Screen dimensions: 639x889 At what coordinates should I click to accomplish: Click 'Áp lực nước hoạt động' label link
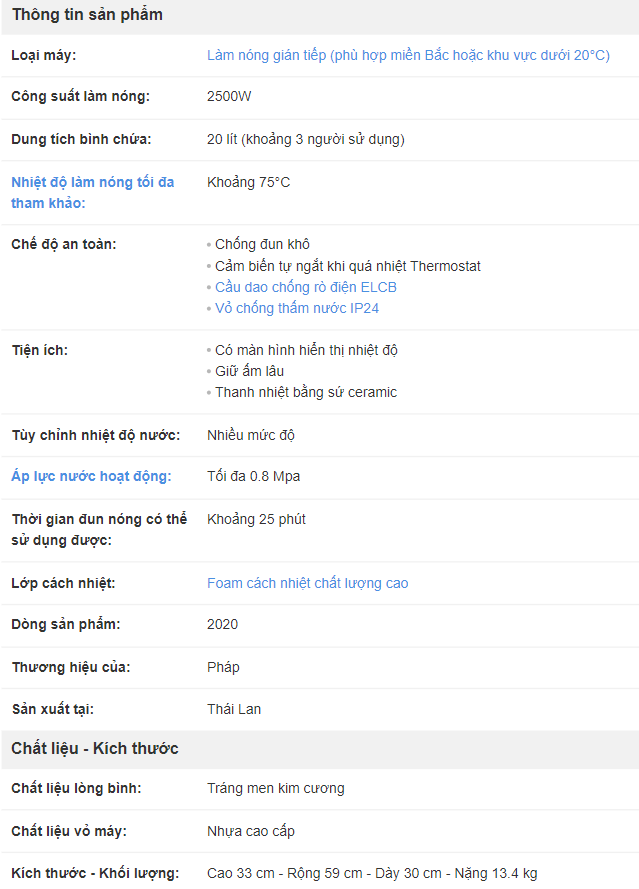91,476
